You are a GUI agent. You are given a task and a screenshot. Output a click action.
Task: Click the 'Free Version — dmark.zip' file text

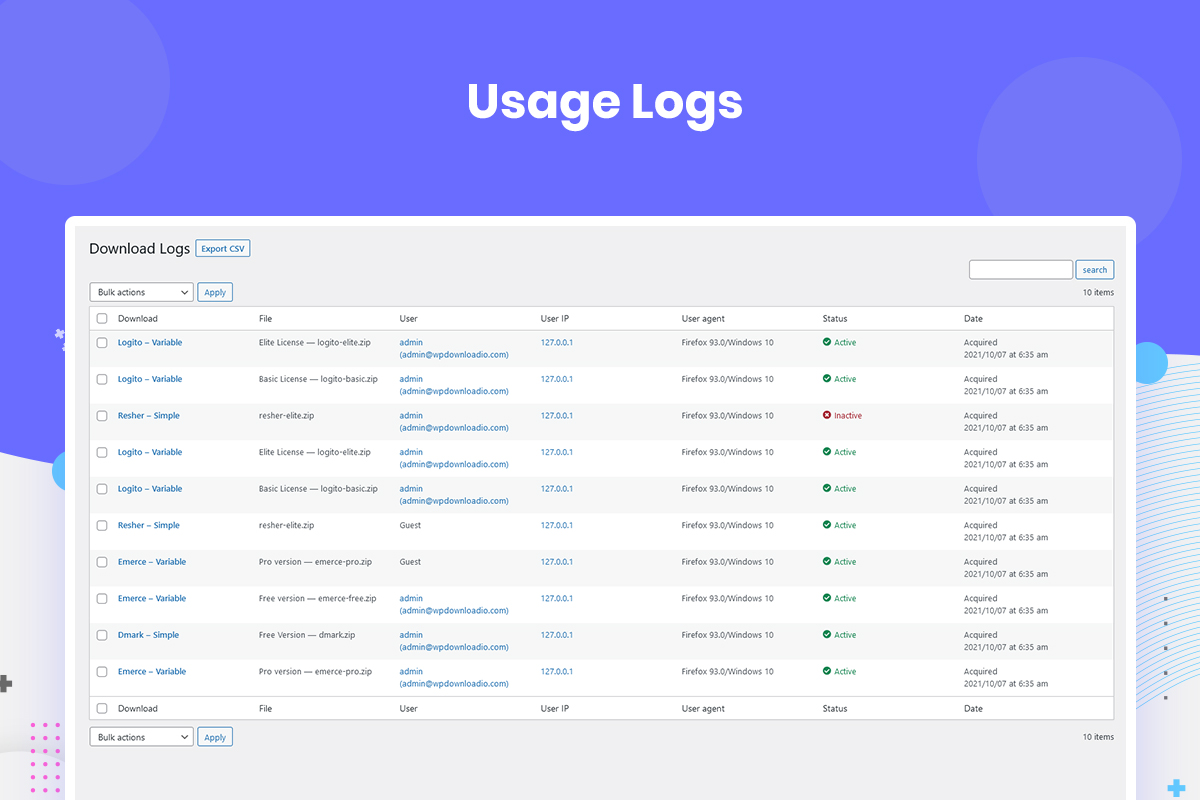coord(307,635)
